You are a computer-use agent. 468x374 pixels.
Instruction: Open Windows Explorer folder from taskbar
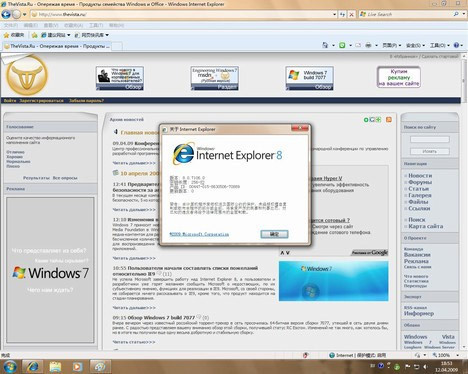(55, 367)
